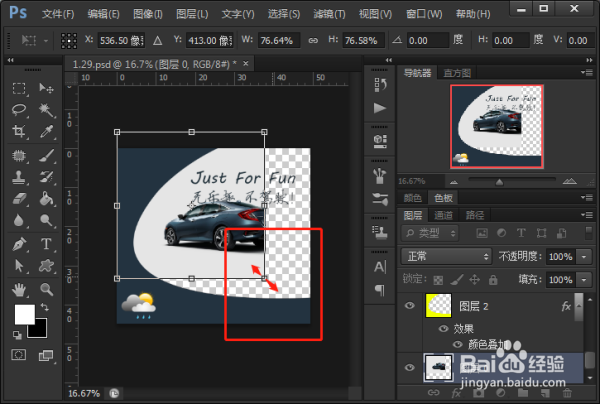Select the Custom Shape tool

tap(46, 266)
